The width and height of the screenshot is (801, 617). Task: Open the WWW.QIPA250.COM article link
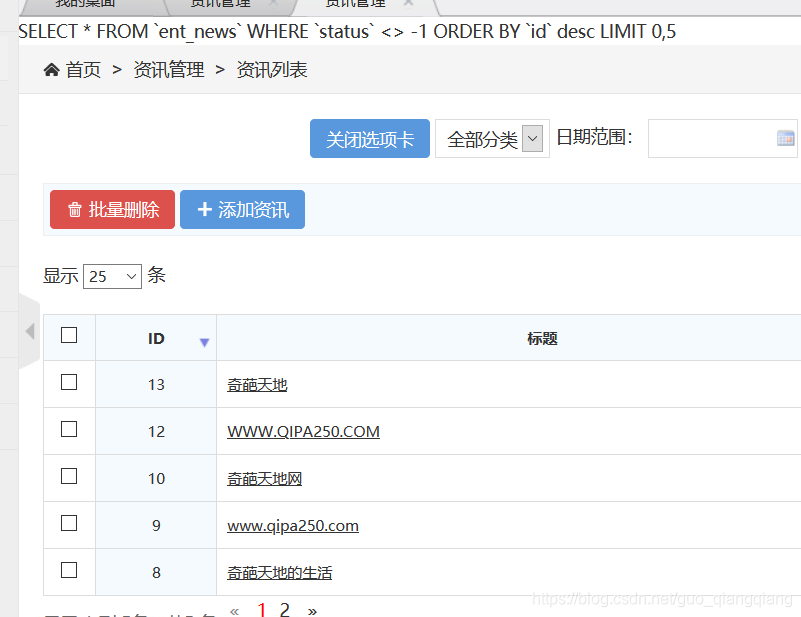[x=303, y=432]
